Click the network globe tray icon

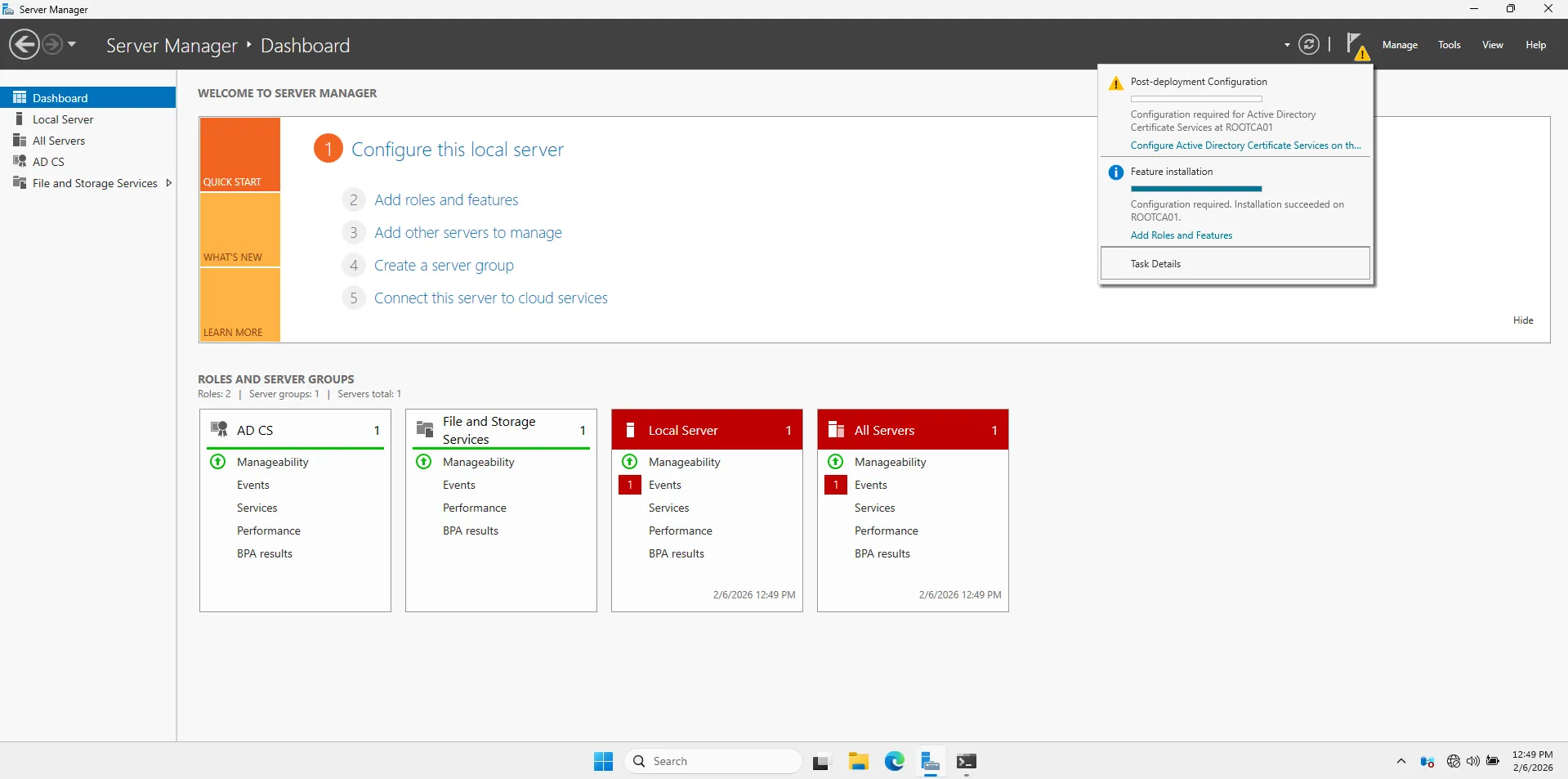pos(1454,761)
